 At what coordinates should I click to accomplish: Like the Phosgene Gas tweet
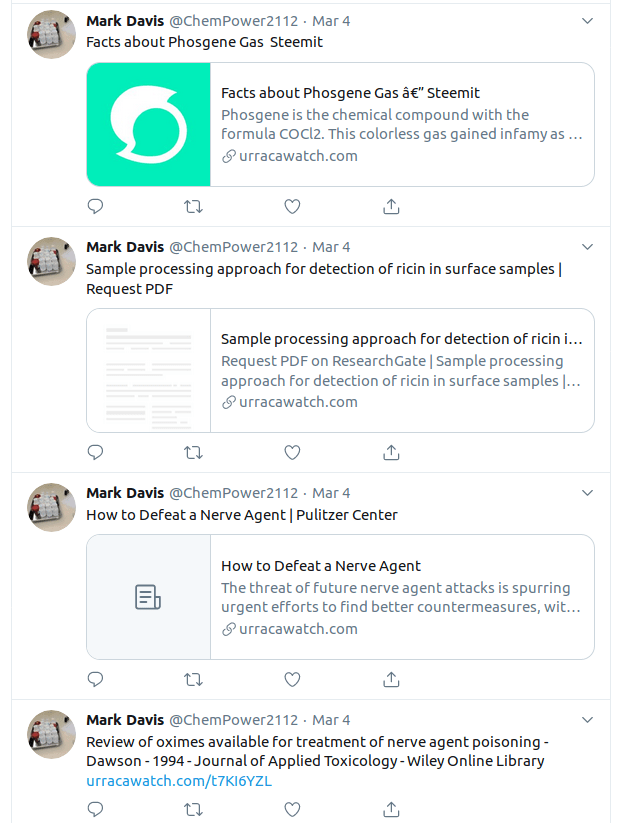click(292, 206)
